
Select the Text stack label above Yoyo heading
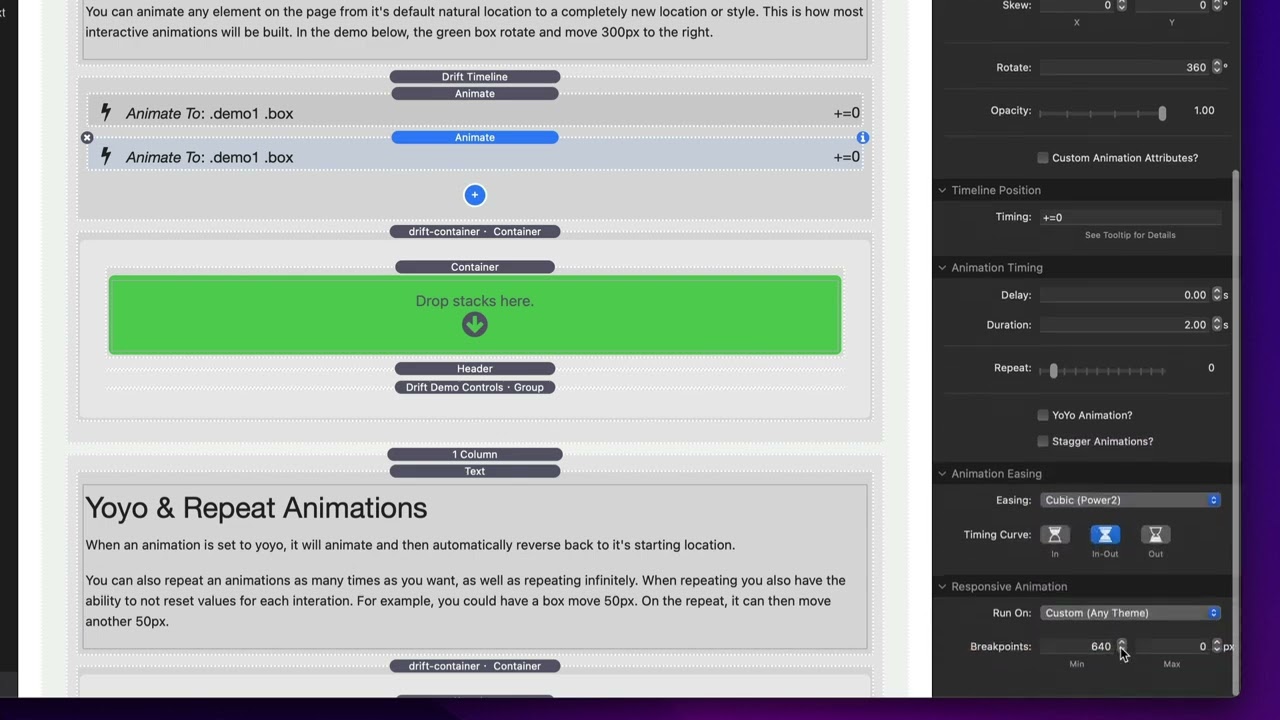click(x=475, y=471)
